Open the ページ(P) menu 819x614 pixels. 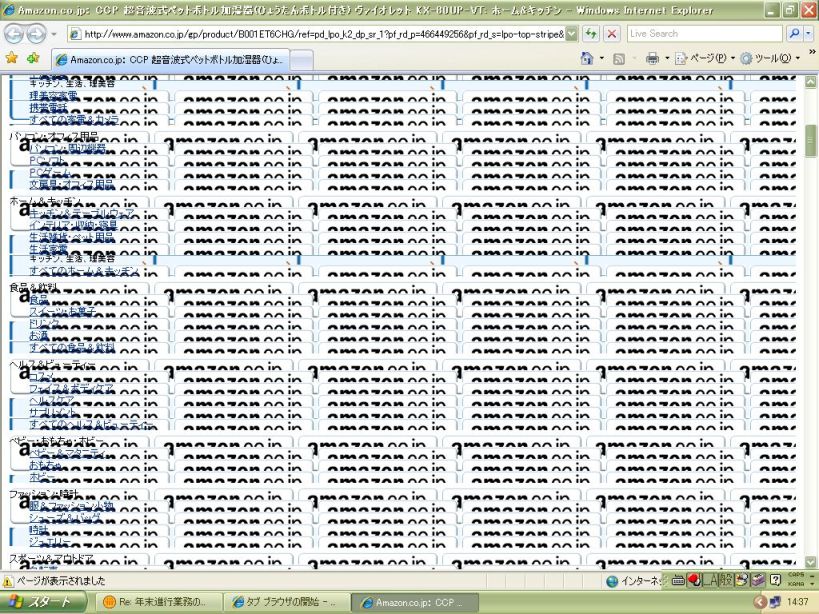(705, 58)
